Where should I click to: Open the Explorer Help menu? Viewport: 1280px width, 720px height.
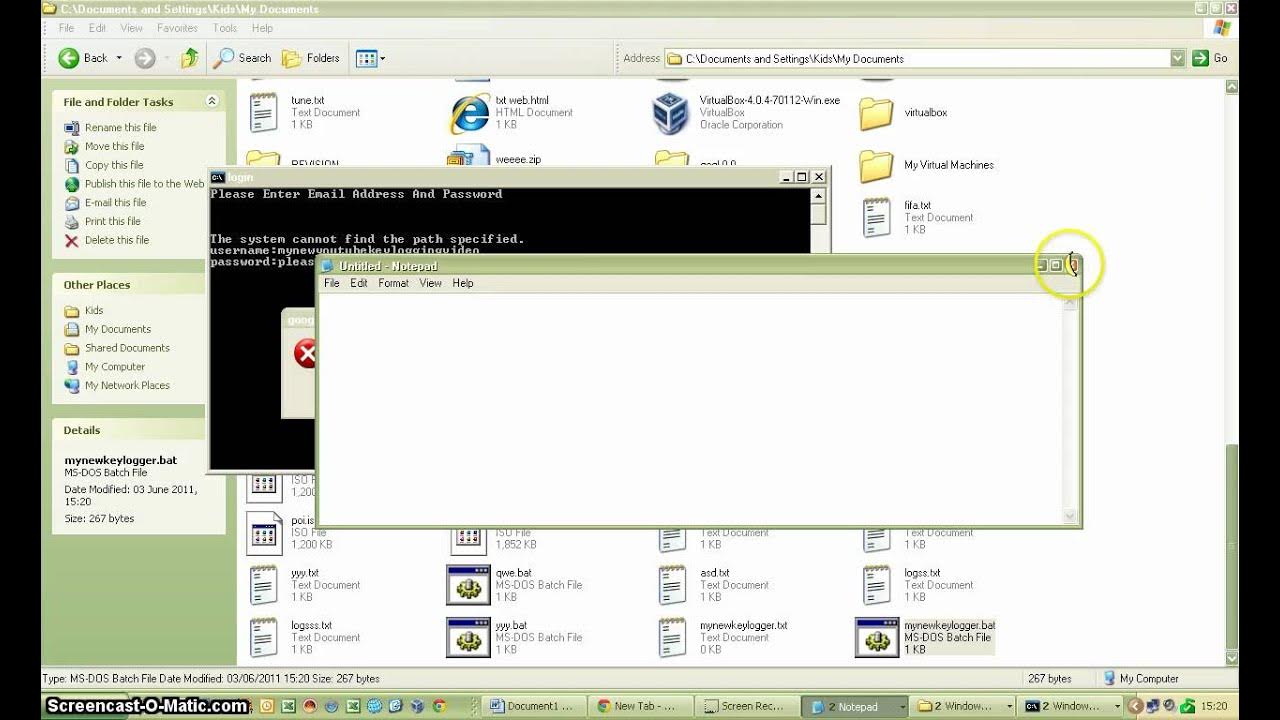click(262, 28)
